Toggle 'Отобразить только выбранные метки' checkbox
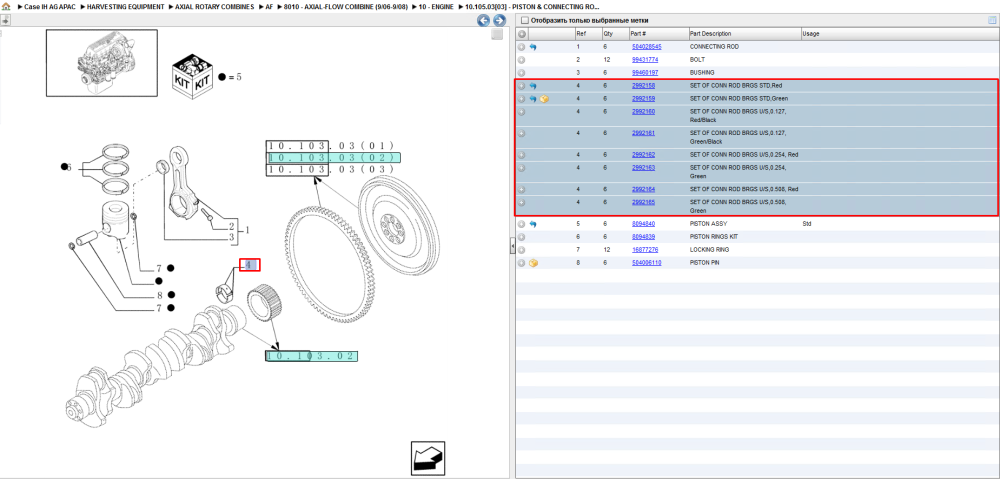The width and height of the screenshot is (1000, 479). pos(525,20)
